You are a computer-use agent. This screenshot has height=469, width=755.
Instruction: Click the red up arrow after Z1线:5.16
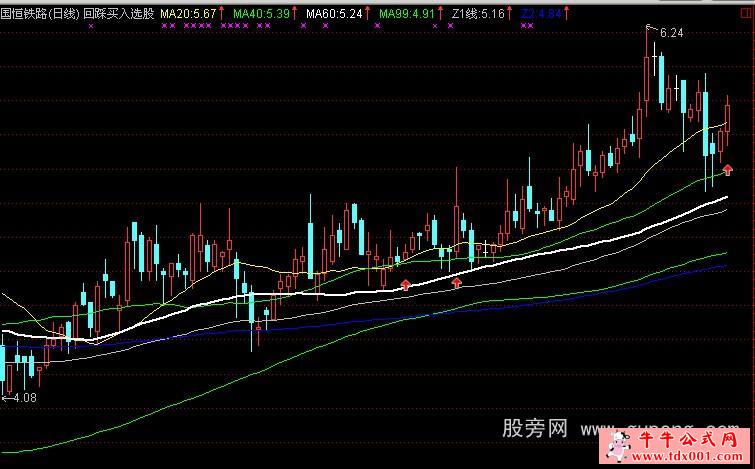click(x=512, y=15)
